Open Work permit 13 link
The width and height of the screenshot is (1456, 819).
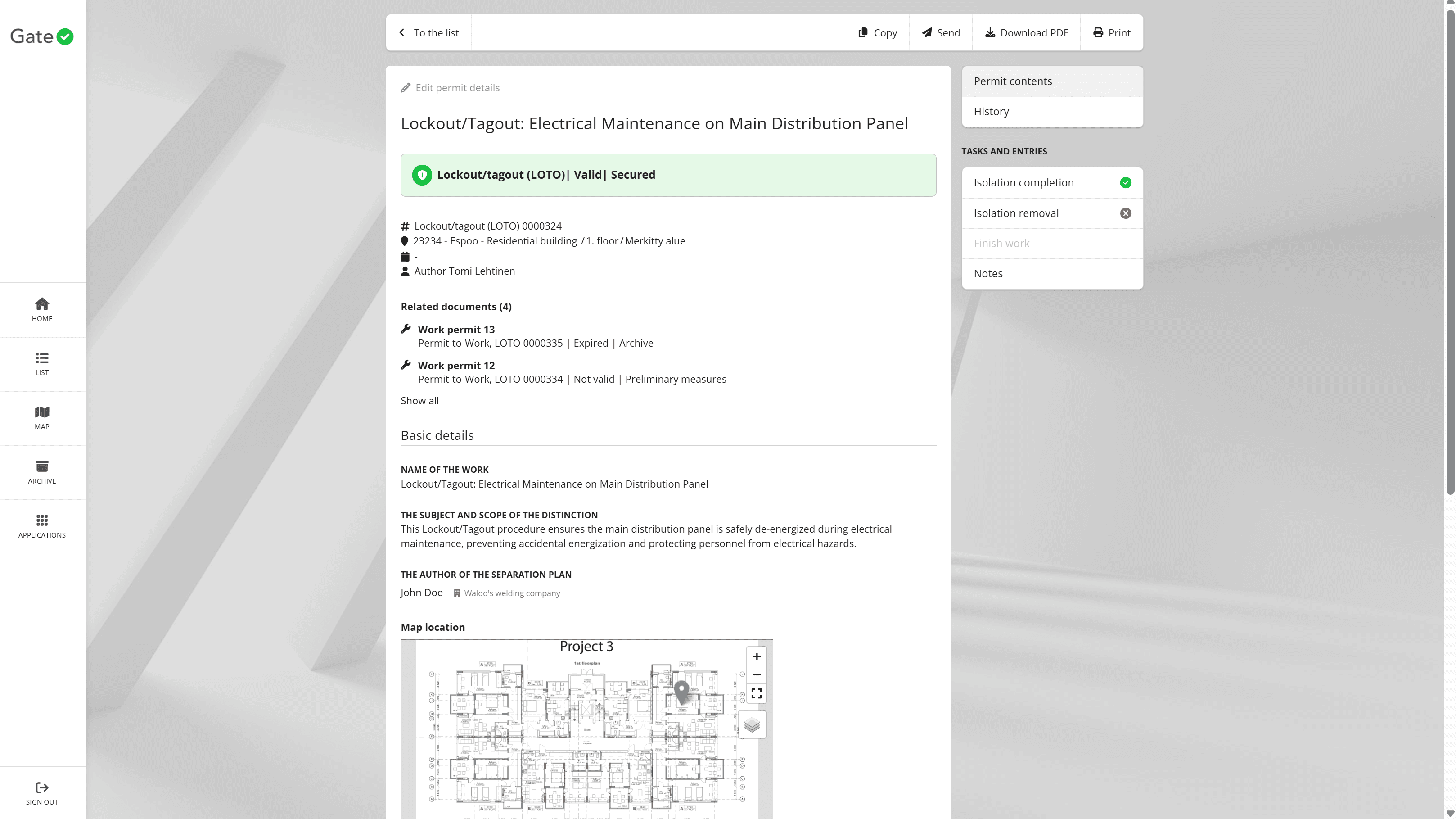tap(455, 330)
